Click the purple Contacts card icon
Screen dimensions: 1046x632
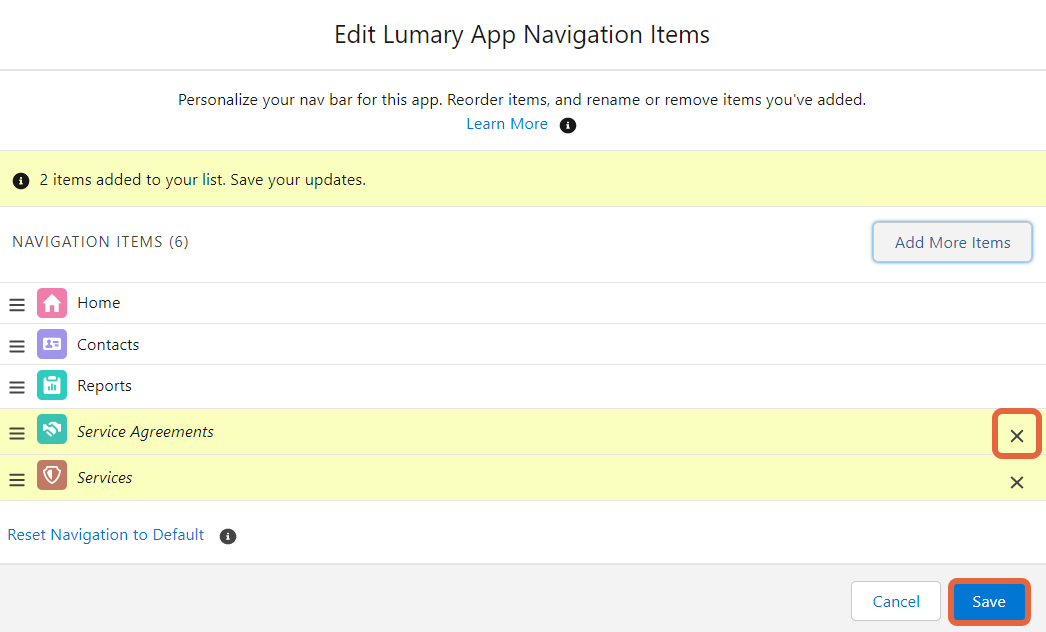52,344
